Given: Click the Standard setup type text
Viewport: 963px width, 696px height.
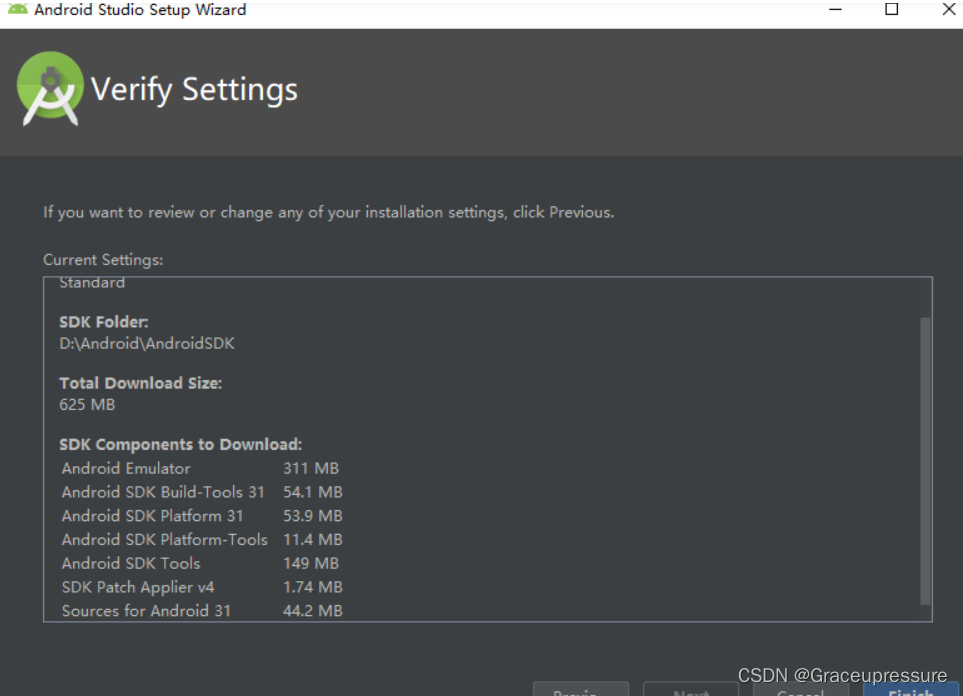Looking at the screenshot, I should coord(92,283).
